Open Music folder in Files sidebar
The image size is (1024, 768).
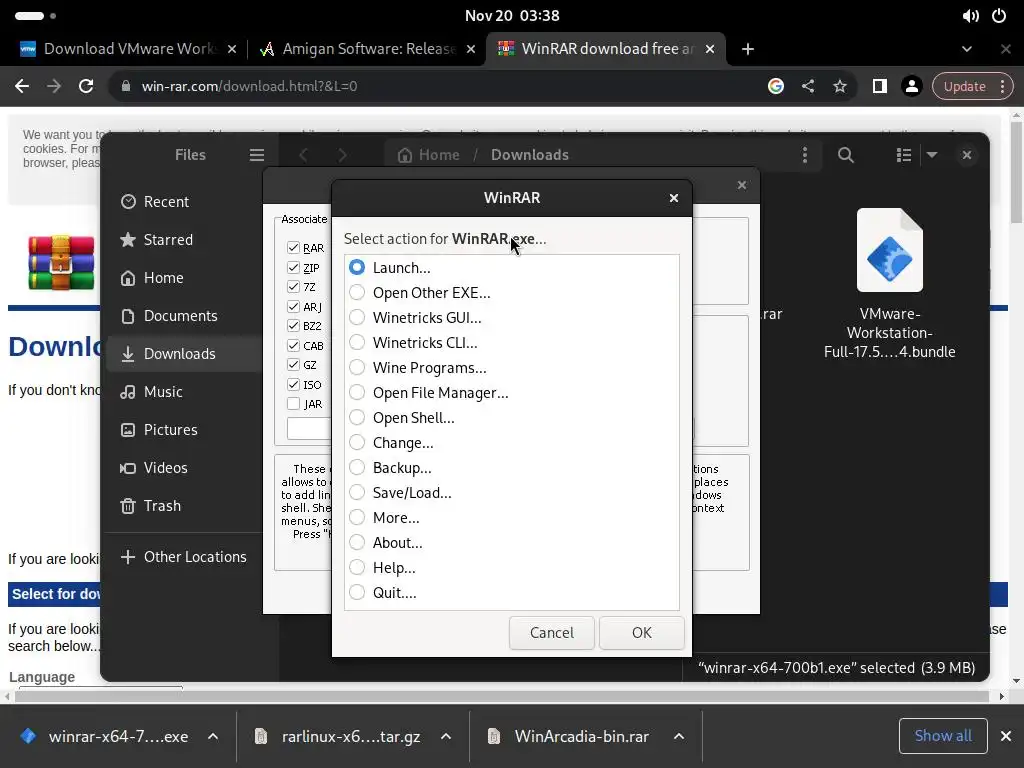point(184,392)
